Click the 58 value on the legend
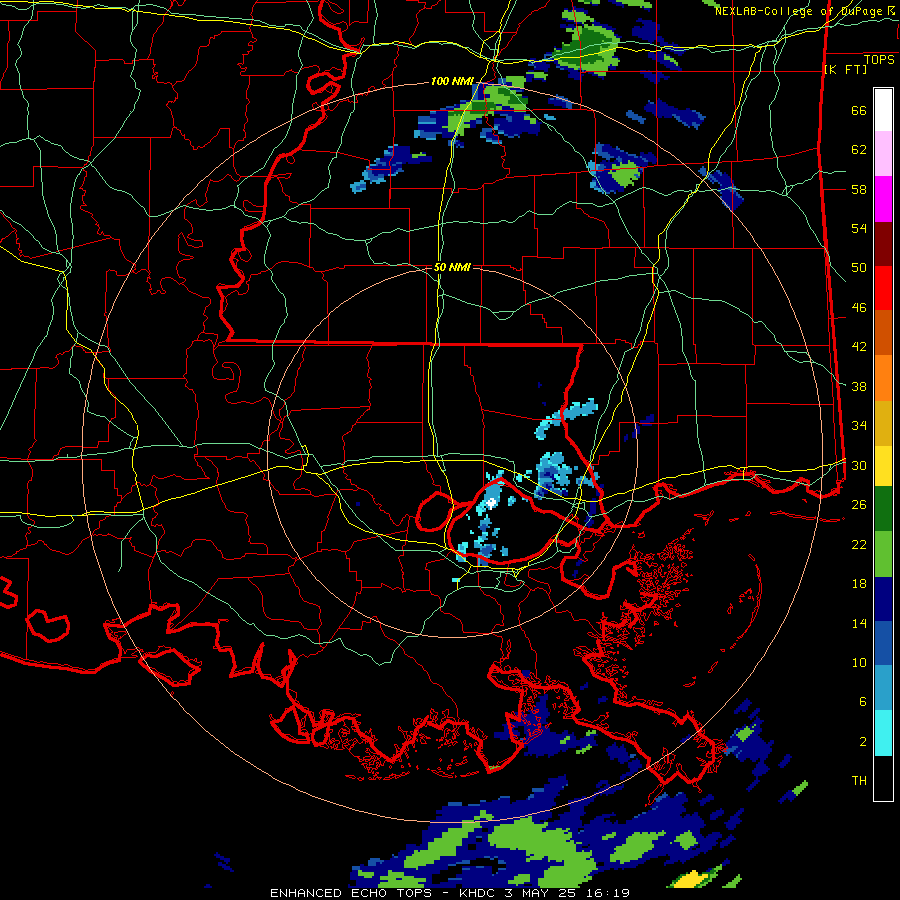 pos(859,189)
